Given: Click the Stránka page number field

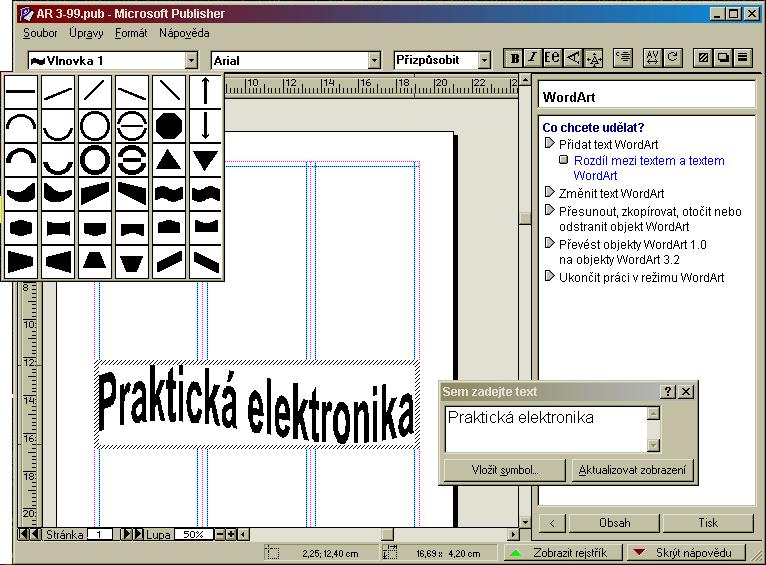Looking at the screenshot, I should pos(99,534).
